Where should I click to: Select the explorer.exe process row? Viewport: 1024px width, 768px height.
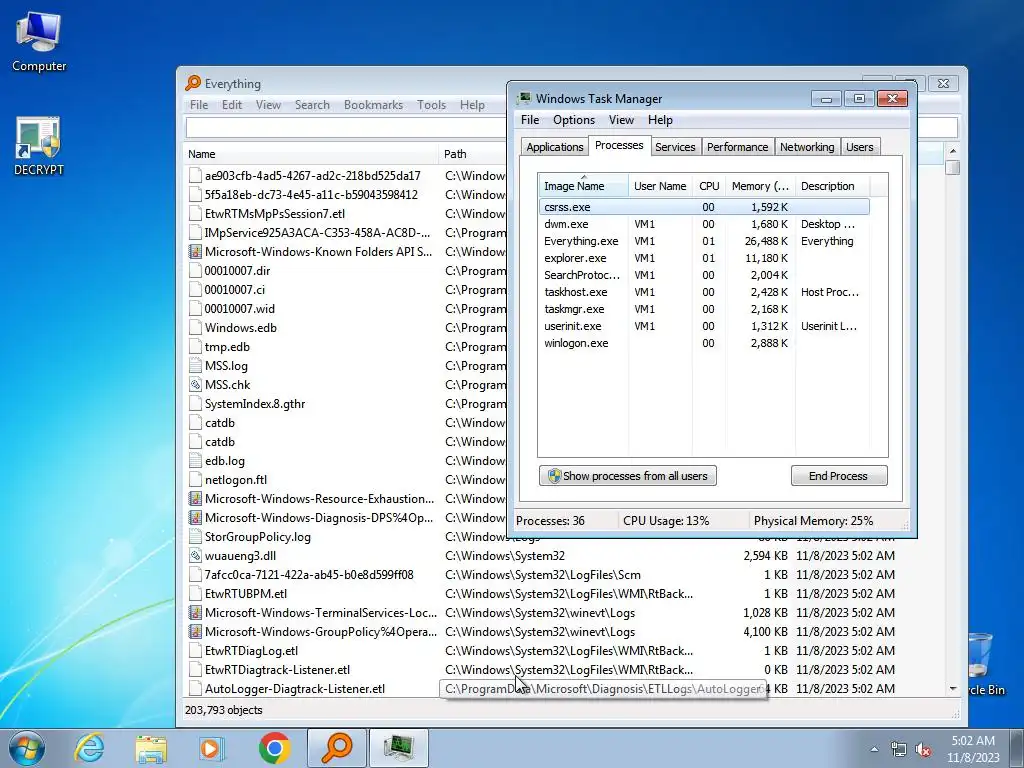(704, 258)
